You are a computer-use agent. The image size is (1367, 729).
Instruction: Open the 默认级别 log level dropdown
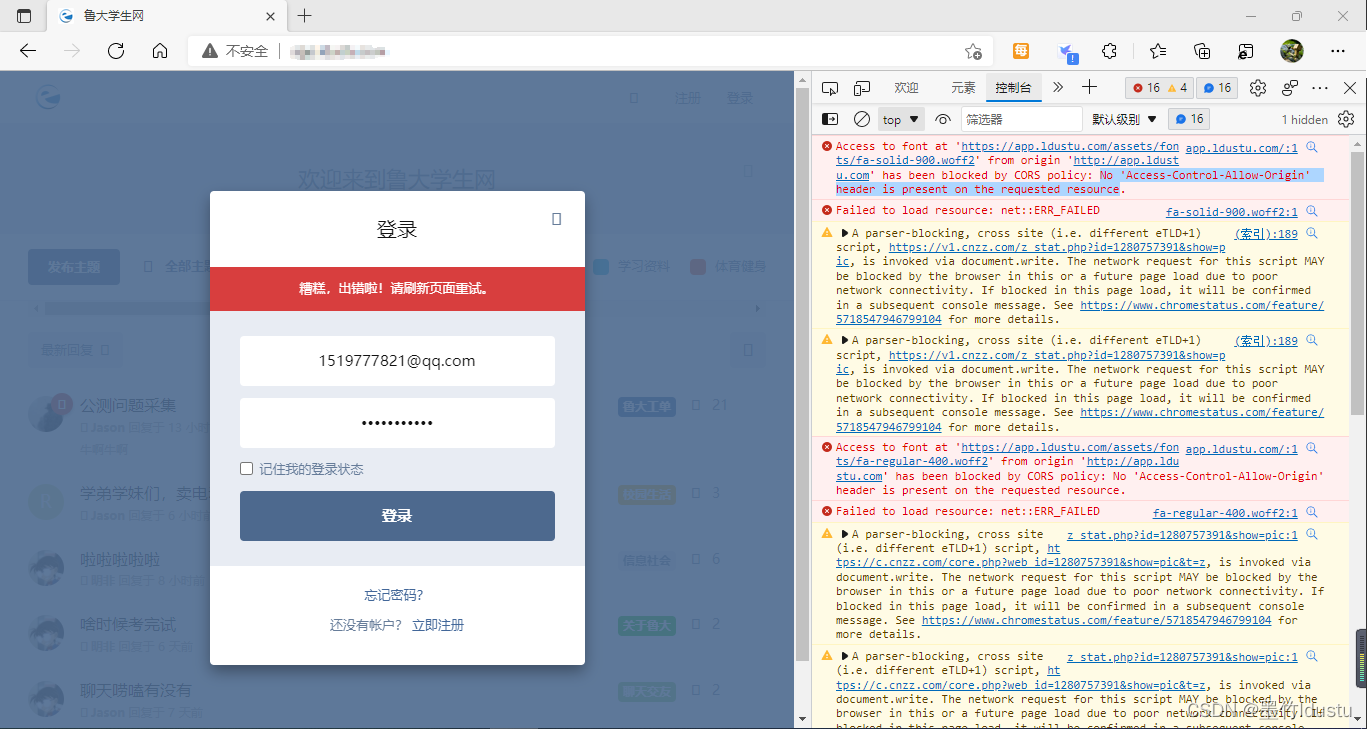pyautogui.click(x=1124, y=119)
